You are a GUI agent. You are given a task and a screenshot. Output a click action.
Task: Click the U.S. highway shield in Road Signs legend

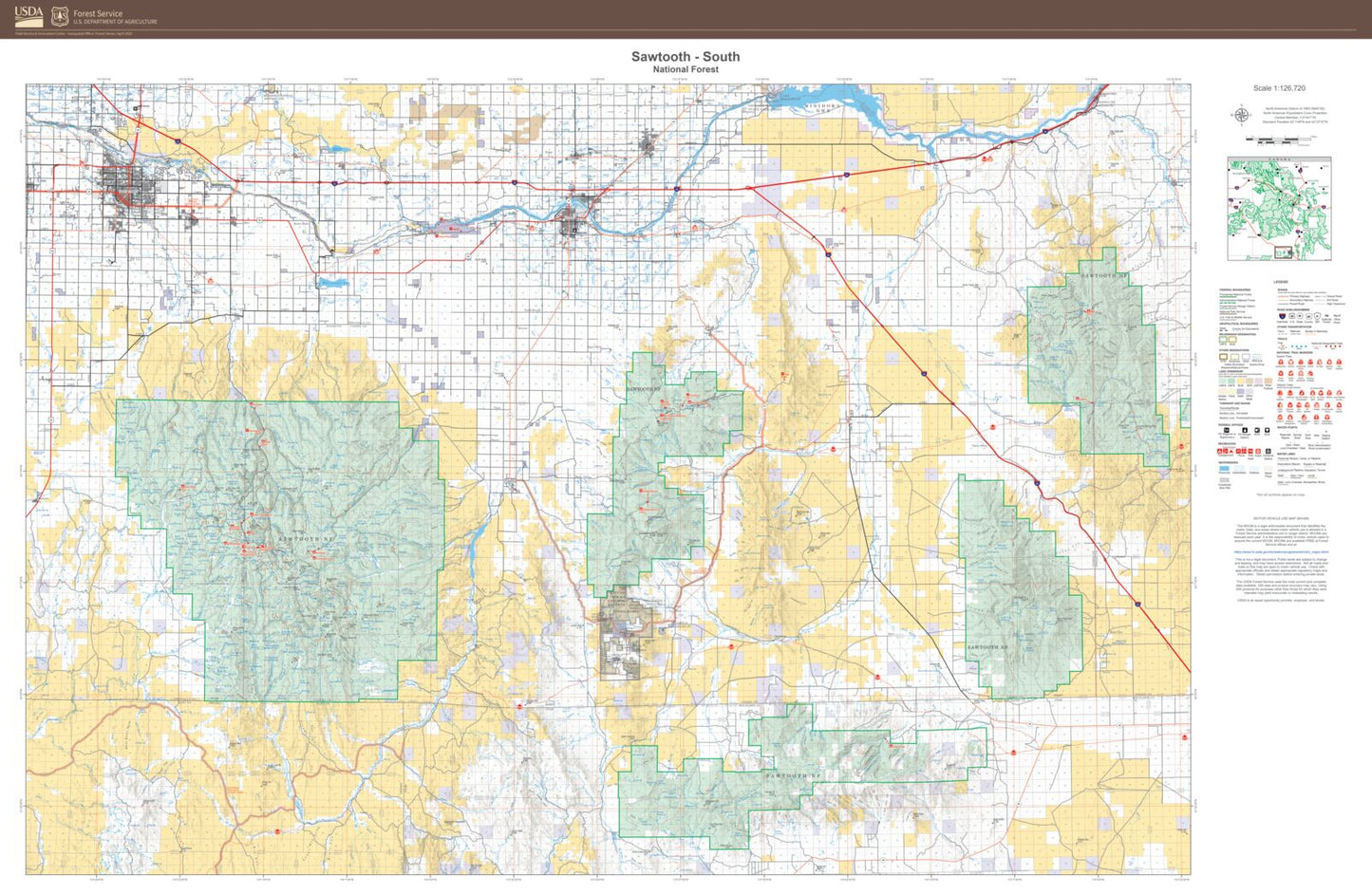tap(1292, 316)
